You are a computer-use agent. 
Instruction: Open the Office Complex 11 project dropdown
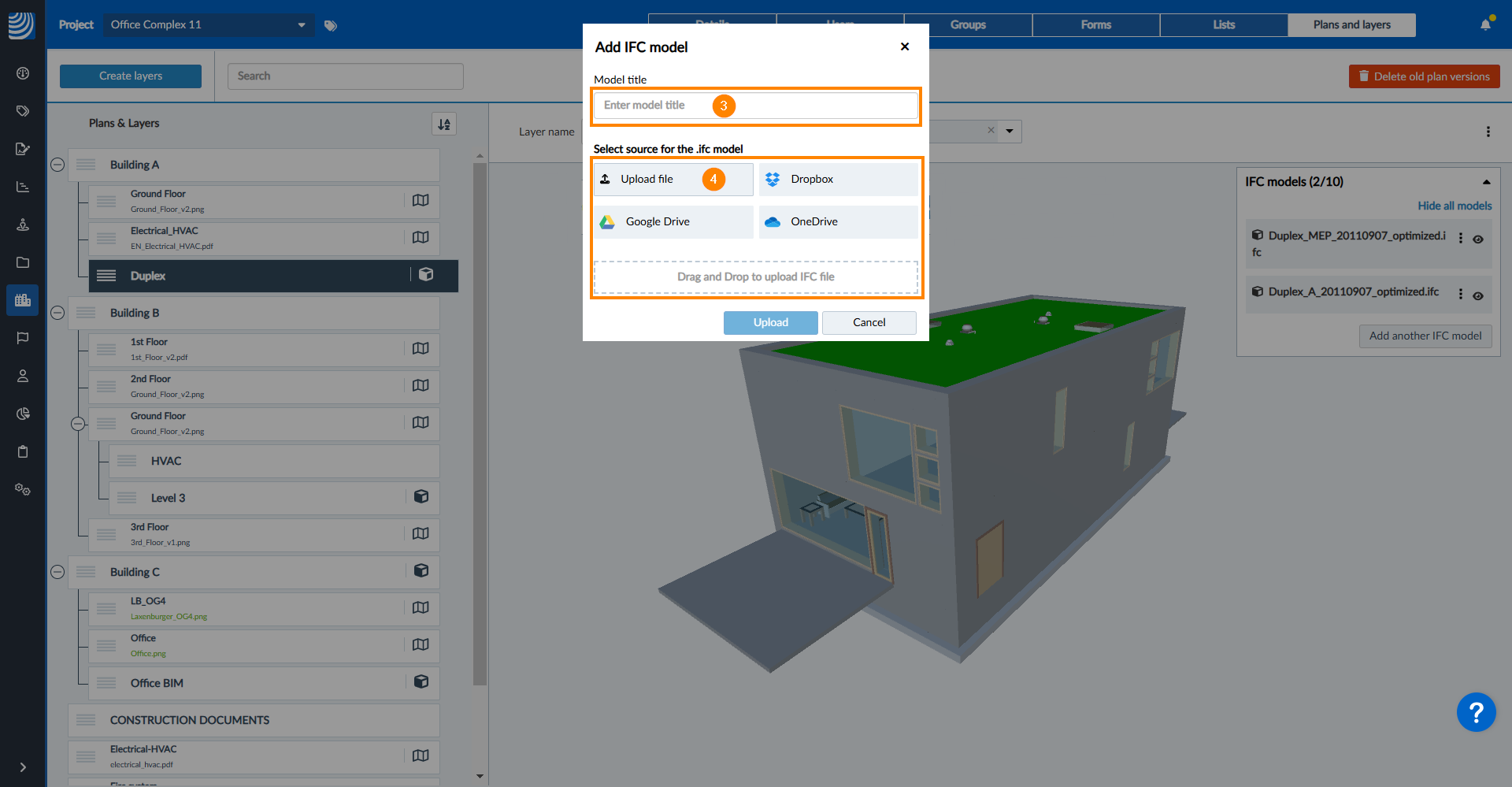pos(209,25)
